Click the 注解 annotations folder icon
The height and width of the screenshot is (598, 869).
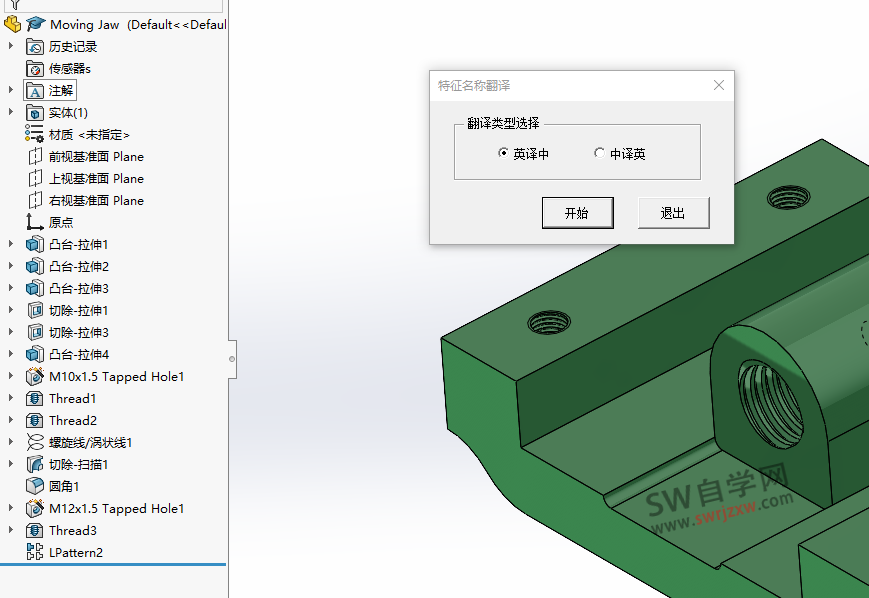(x=36, y=90)
